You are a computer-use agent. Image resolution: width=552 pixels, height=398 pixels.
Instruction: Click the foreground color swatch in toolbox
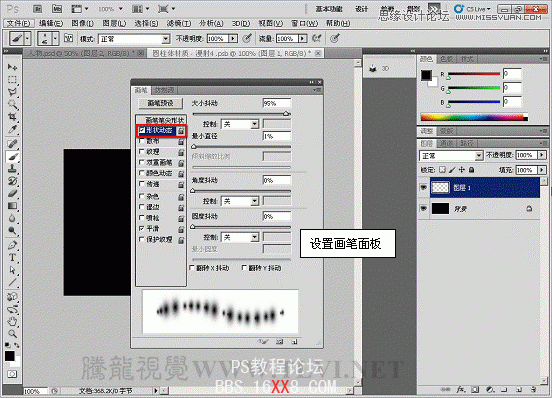click(10, 356)
